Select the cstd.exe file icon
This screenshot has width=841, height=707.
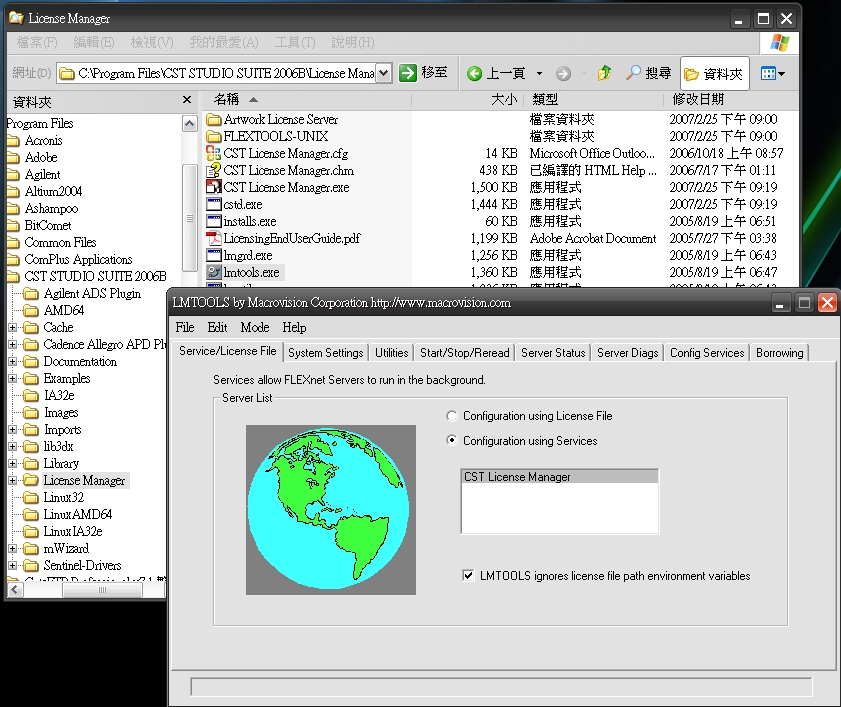[x=213, y=204]
